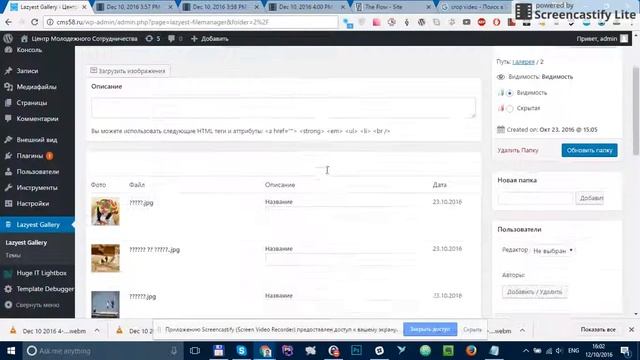Open Внешний вид in the sidebar
Screen dimensions: 640x360
point(37,140)
